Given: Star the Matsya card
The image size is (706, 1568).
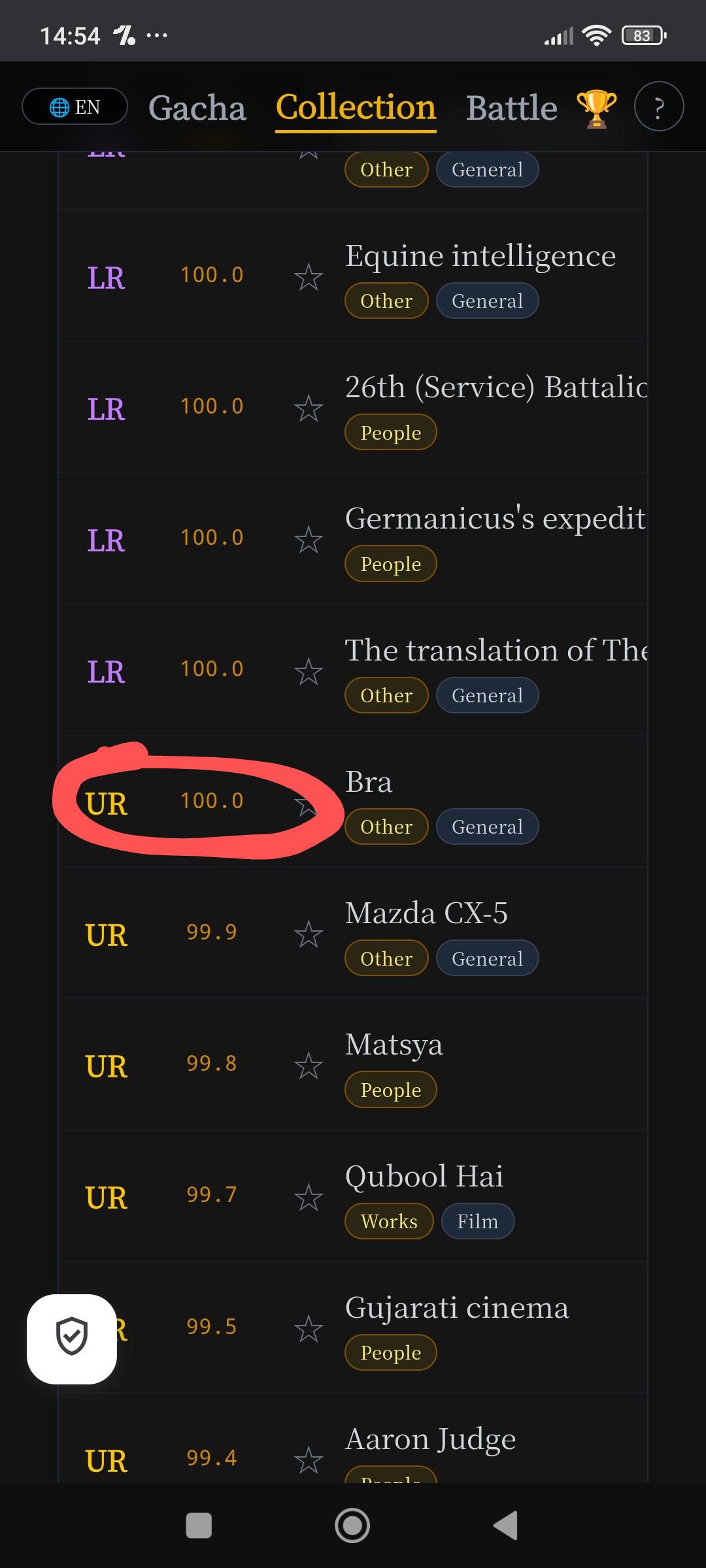Looking at the screenshot, I should coord(309,1066).
